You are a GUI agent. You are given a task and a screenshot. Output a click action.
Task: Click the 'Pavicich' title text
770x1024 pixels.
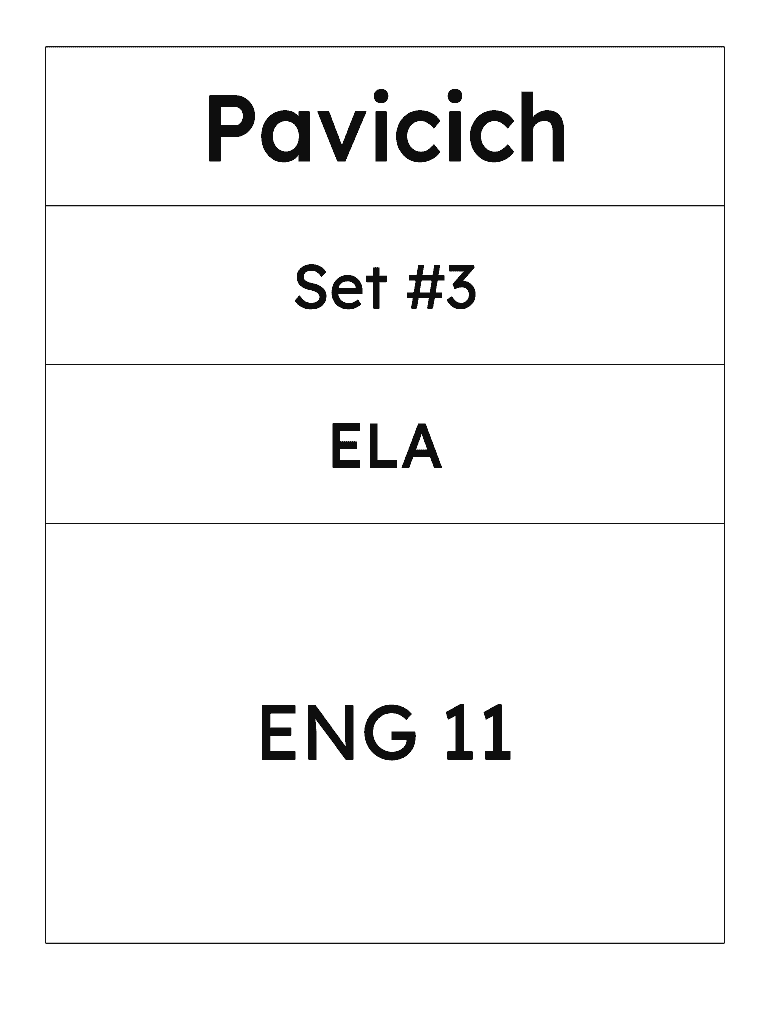point(385,128)
